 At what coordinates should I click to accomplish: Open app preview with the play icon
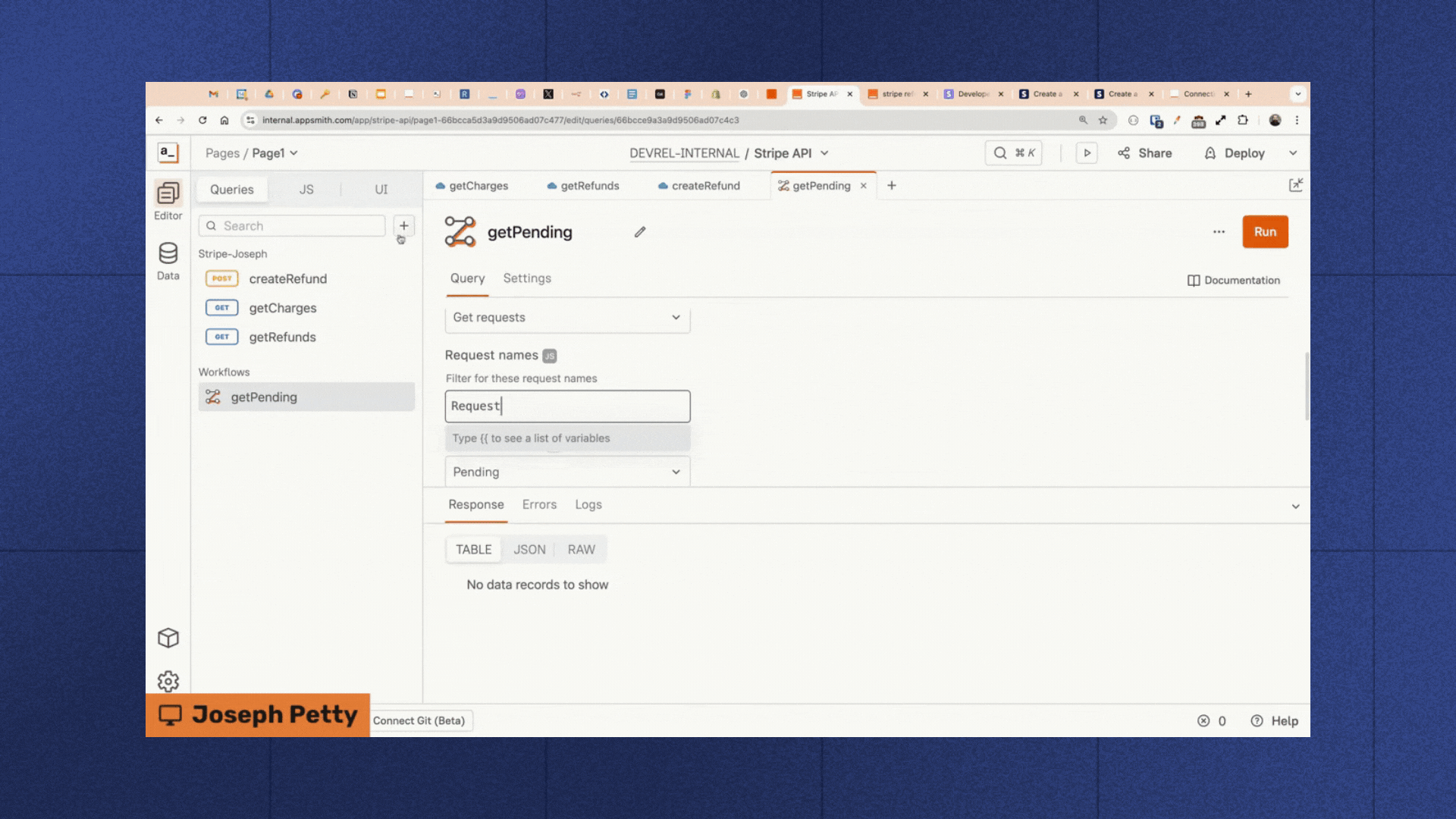tap(1087, 152)
